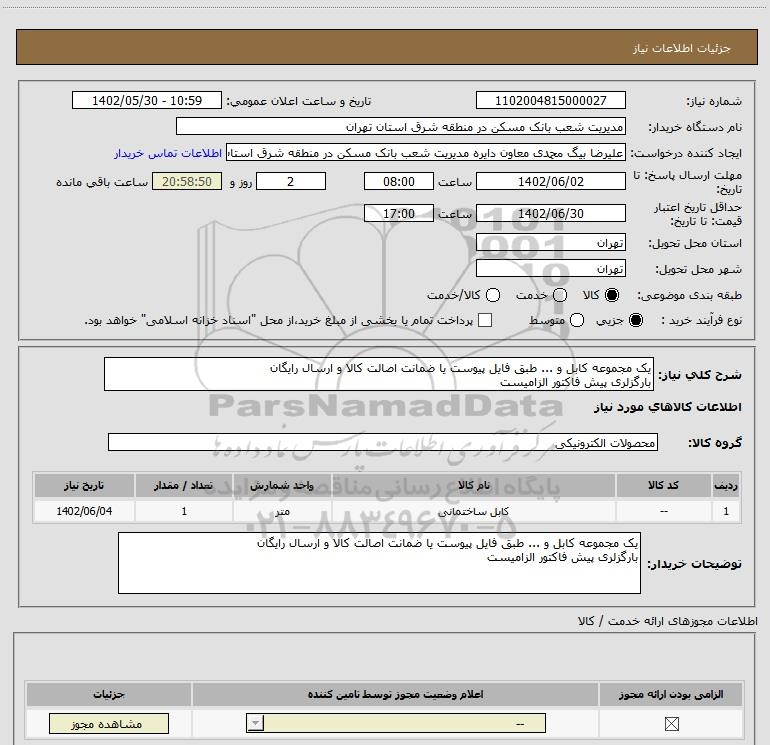
Task: Select the کالا/خدمت radio button
Action: [x=493, y=295]
